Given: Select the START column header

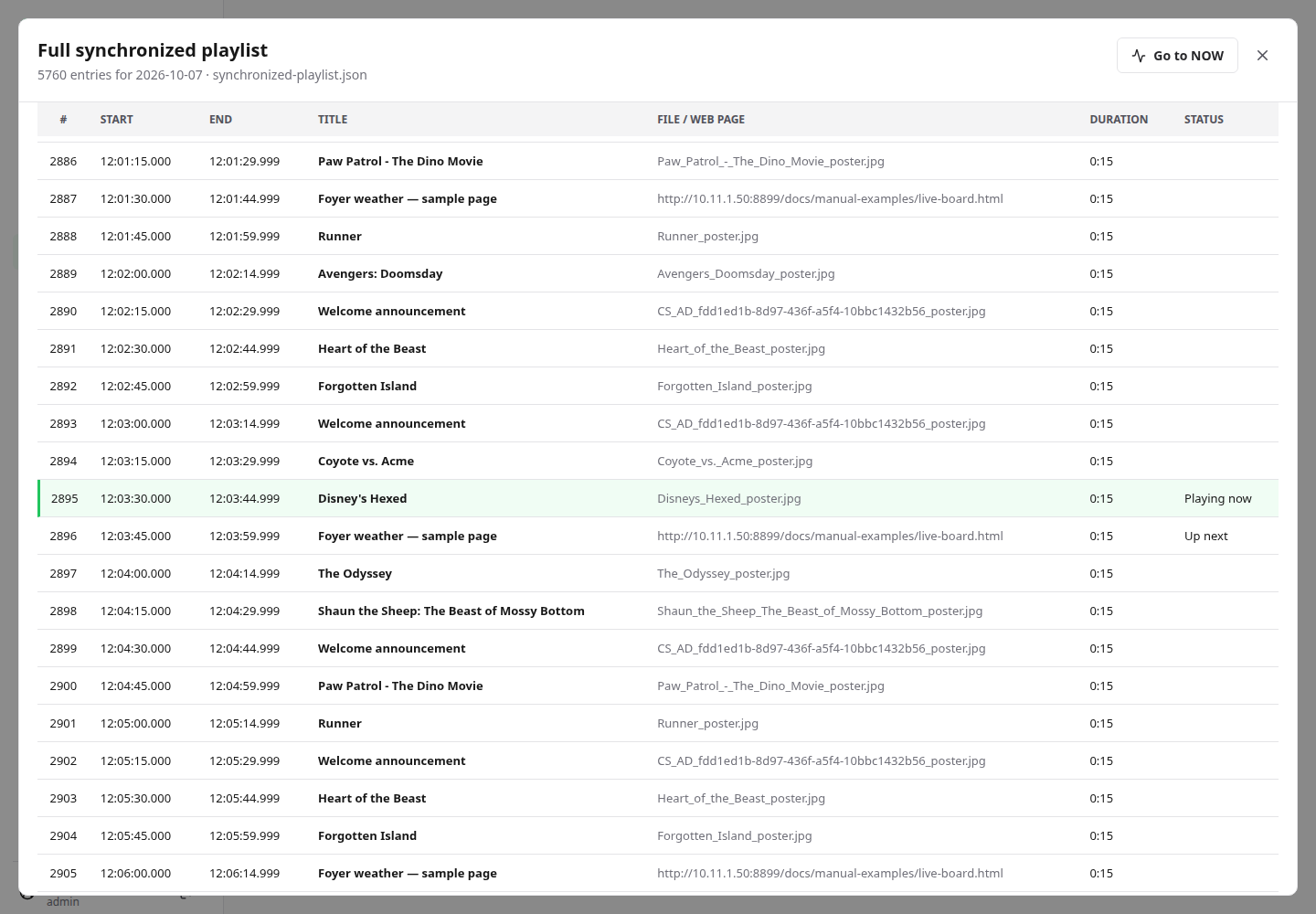Looking at the screenshot, I should [x=117, y=120].
